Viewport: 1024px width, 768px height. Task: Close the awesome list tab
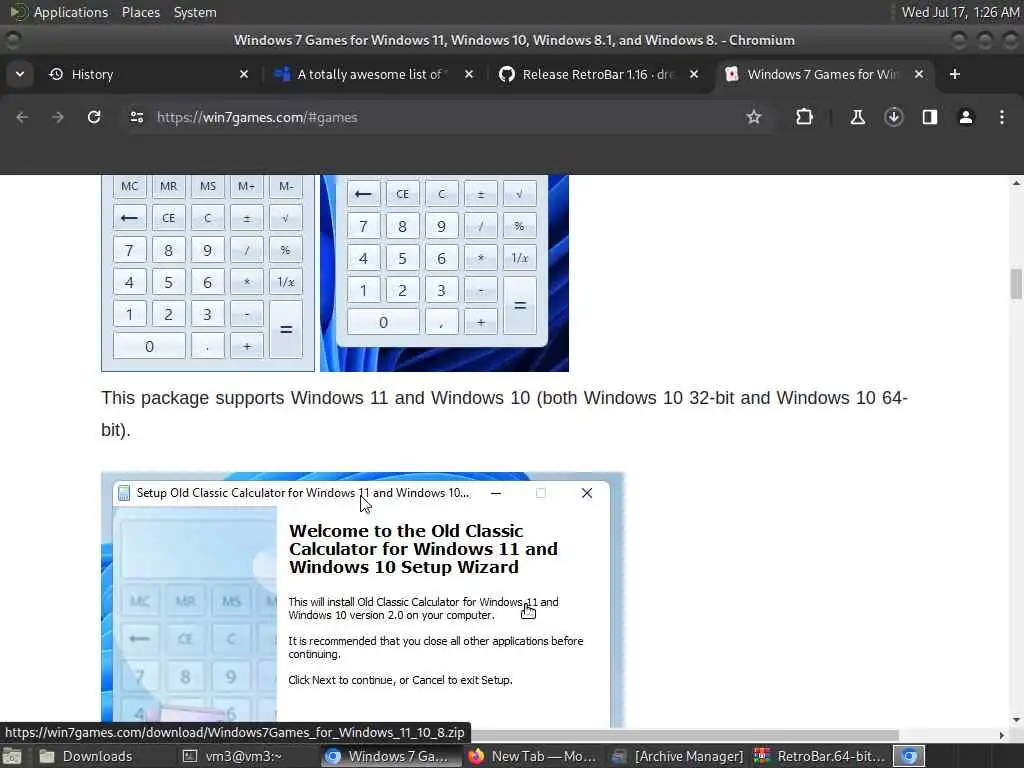pos(469,74)
